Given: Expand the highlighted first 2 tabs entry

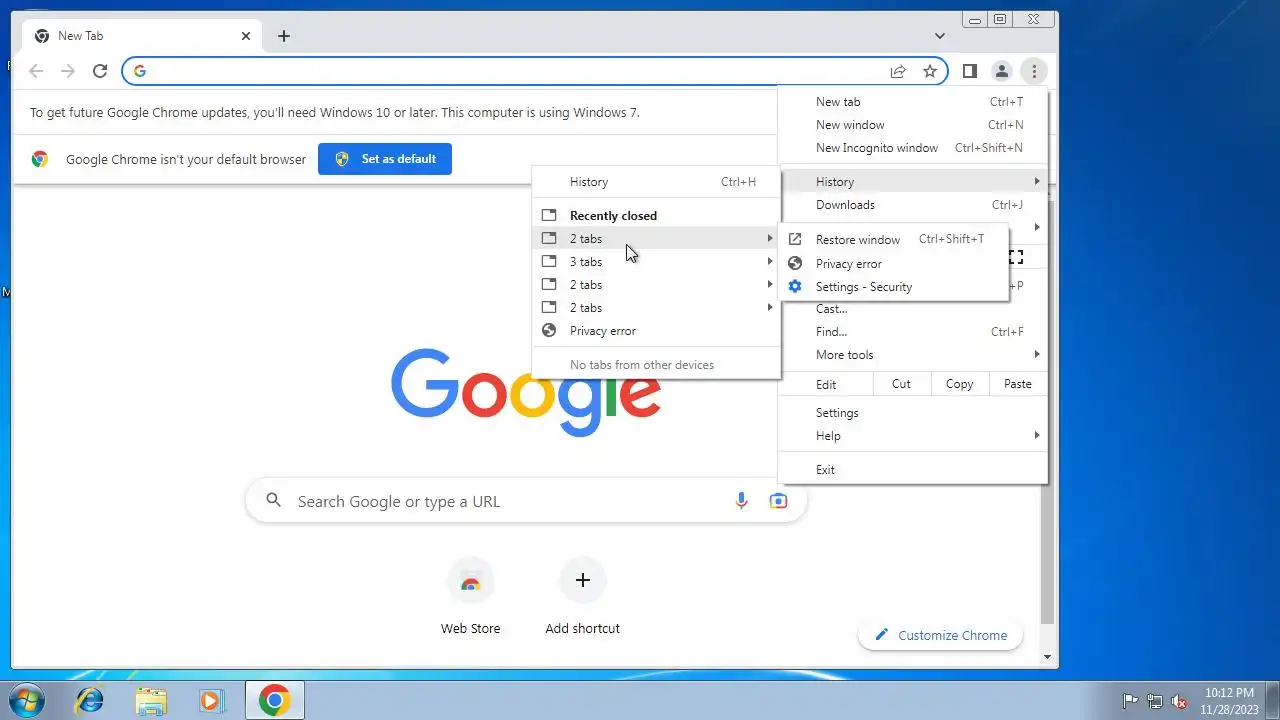Looking at the screenshot, I should click(x=656, y=239).
